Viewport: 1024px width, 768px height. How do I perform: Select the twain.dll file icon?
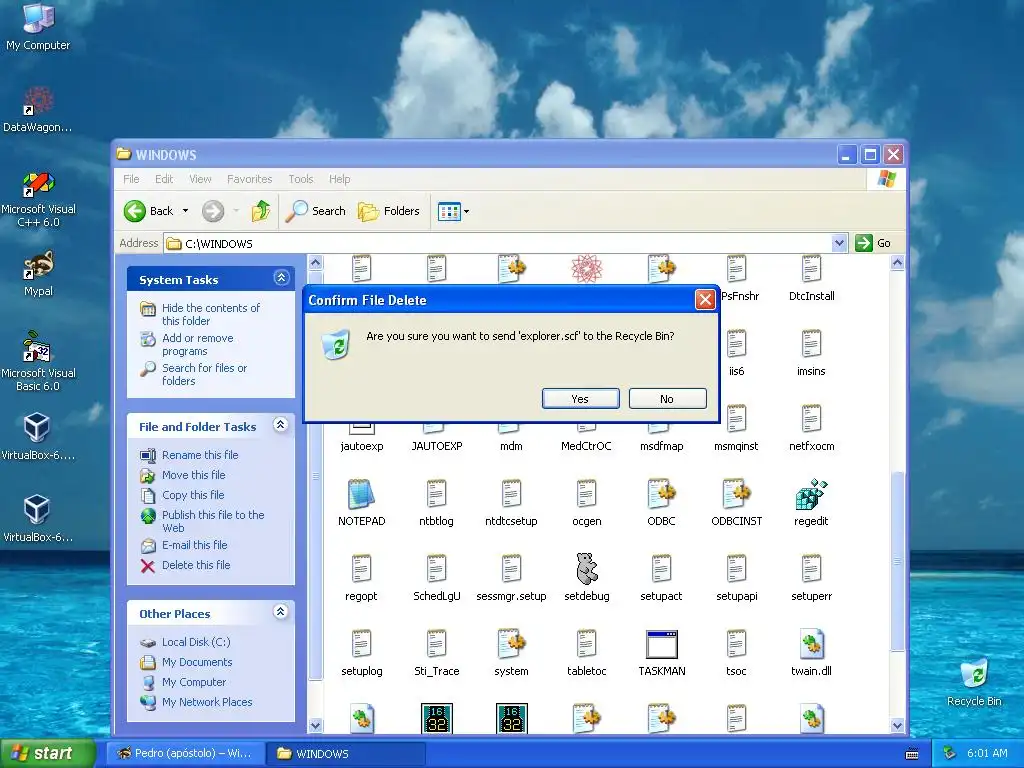pyautogui.click(x=811, y=644)
